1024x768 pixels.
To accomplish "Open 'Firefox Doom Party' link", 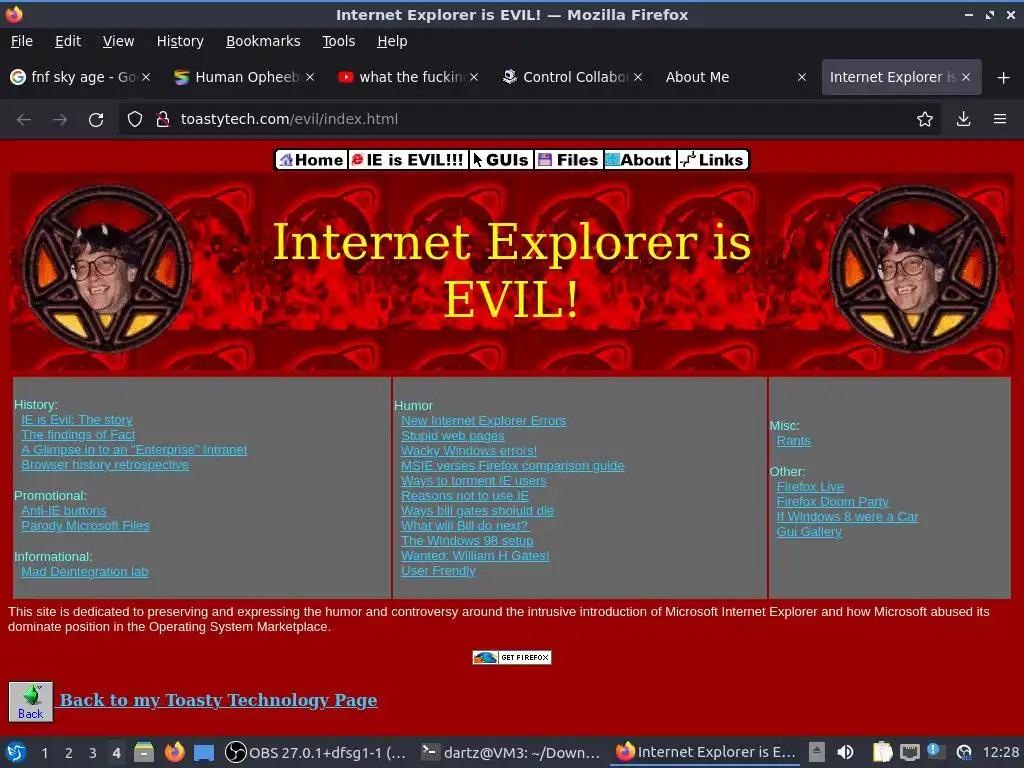I will point(833,502).
